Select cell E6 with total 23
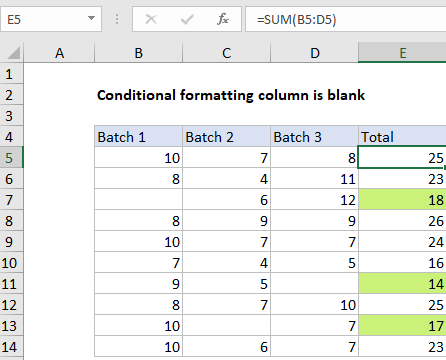 (x=402, y=179)
